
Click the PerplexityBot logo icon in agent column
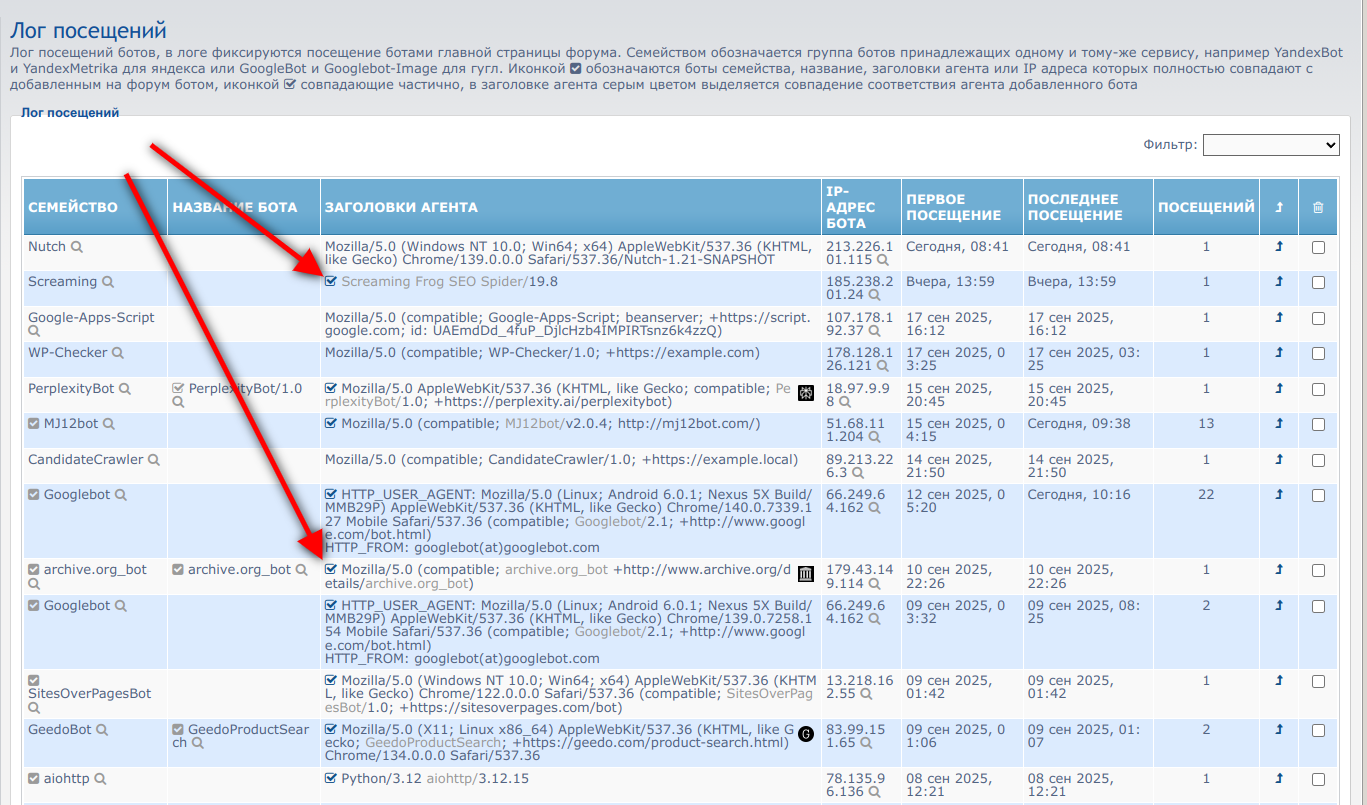[x=806, y=393]
